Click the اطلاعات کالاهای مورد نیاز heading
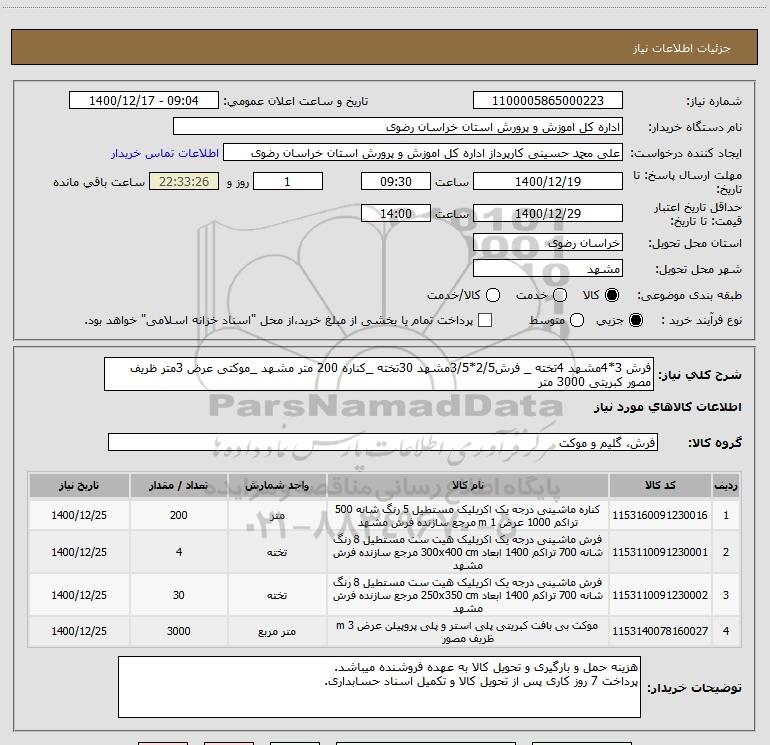Viewport: 770px width, 745px height. [668, 407]
